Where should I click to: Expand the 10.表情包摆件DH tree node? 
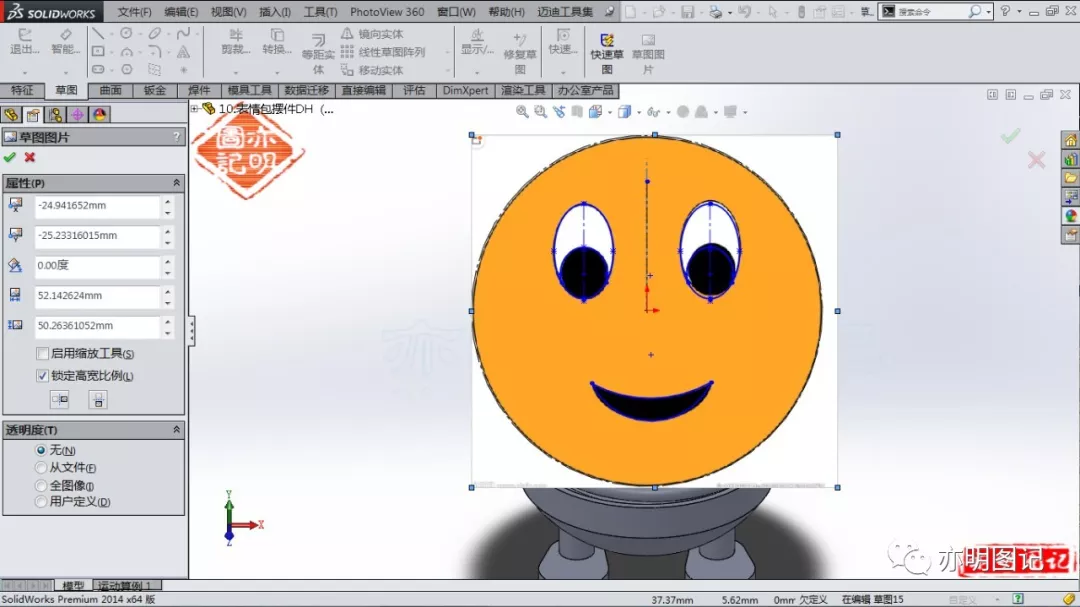(195, 109)
